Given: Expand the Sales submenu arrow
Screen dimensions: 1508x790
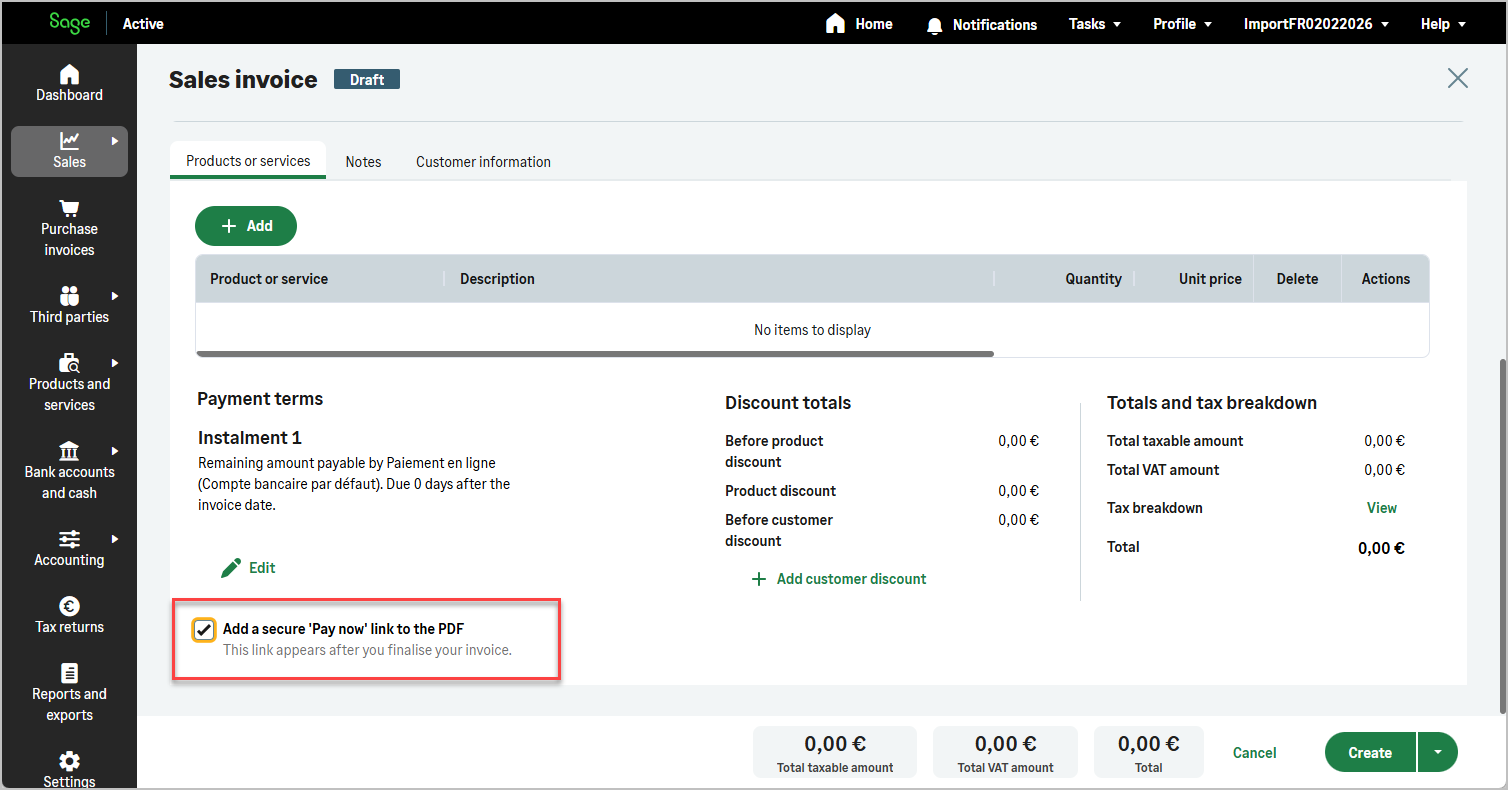Looking at the screenshot, I should point(115,141).
